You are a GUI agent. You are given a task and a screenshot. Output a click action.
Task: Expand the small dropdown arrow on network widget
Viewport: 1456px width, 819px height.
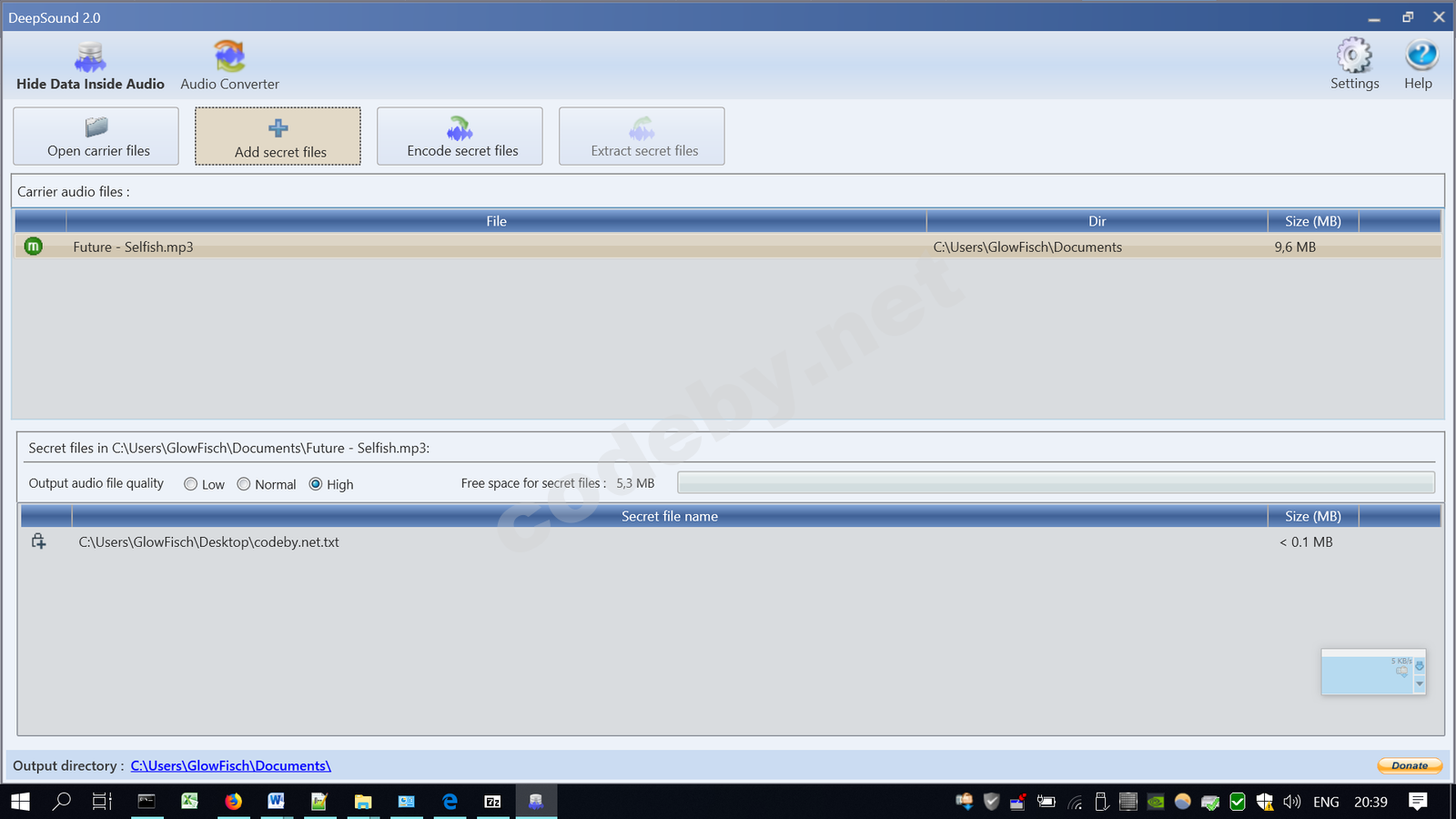(1420, 683)
